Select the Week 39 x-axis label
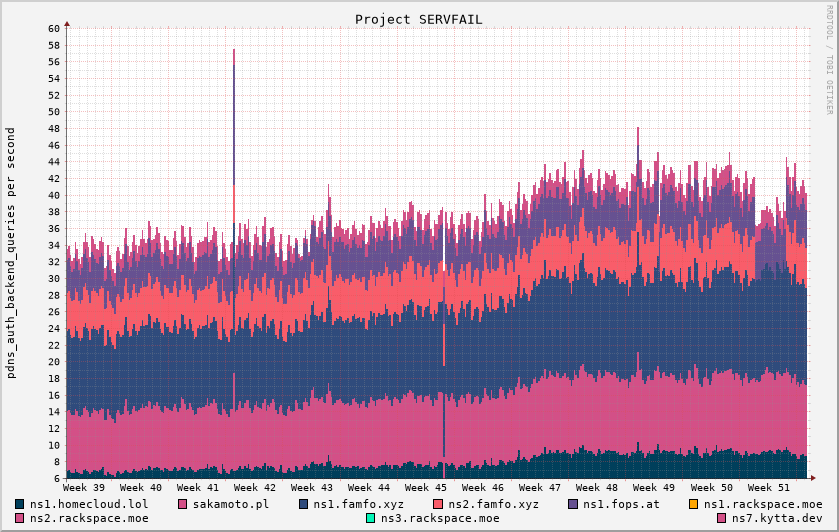This screenshot has width=839, height=532. (84, 487)
